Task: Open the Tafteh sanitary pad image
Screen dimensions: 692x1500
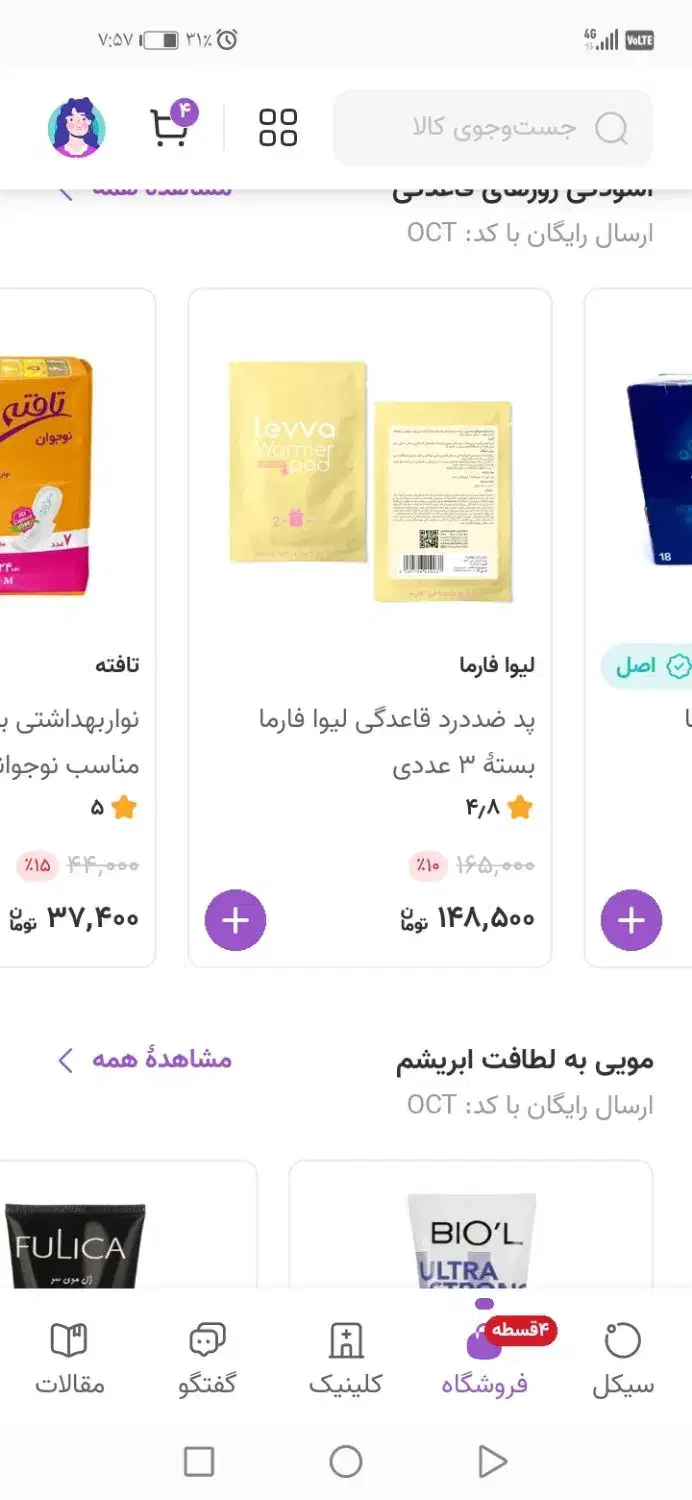Action: pos(47,475)
